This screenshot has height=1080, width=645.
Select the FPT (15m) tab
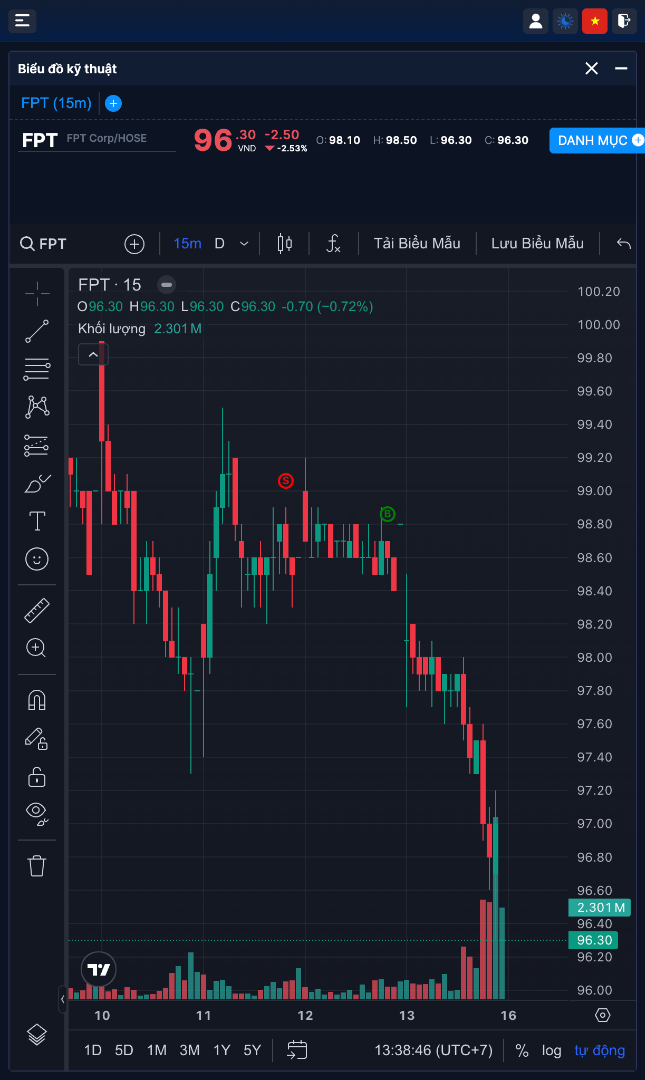click(x=57, y=103)
